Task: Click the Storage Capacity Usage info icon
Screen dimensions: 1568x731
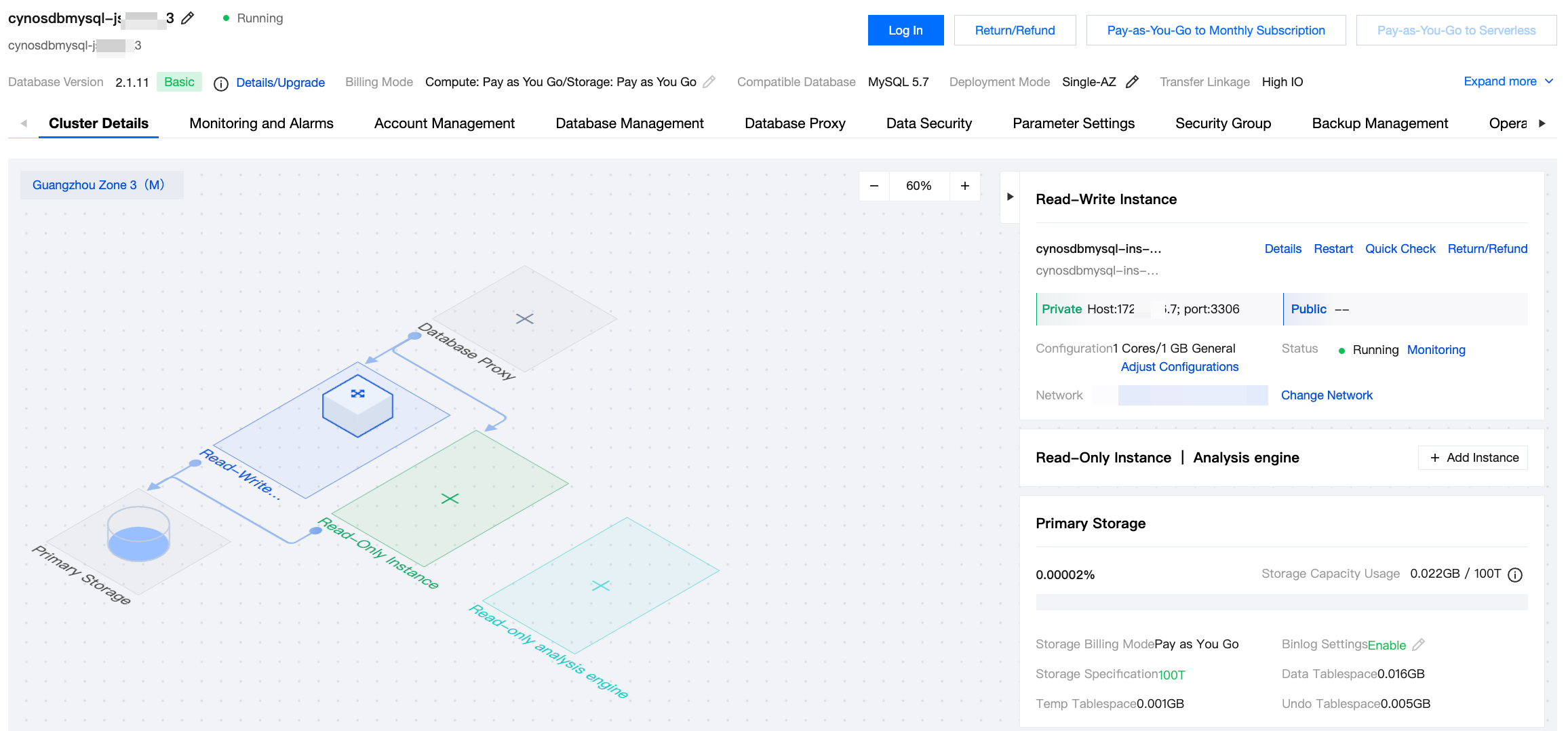Action: click(x=1515, y=575)
